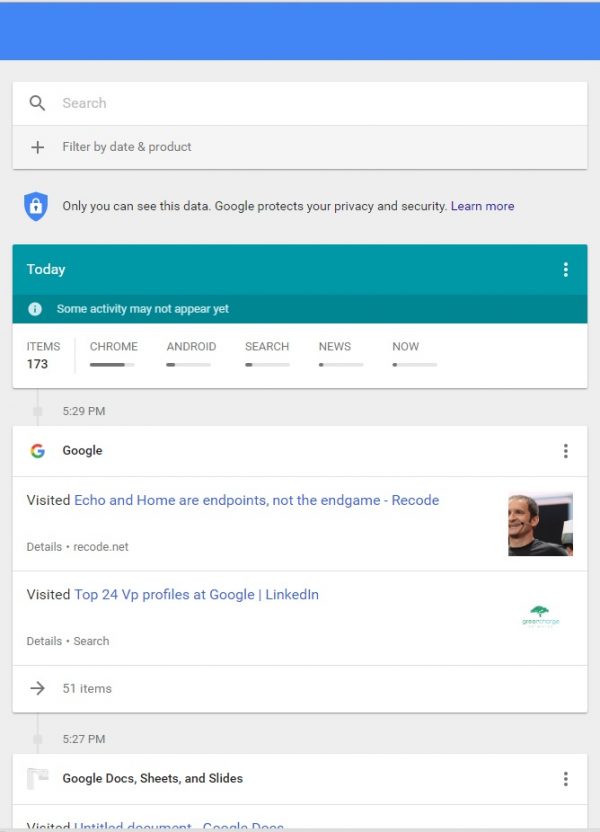Open Top 24 Vp profiles LinkedIn link

coord(196,595)
